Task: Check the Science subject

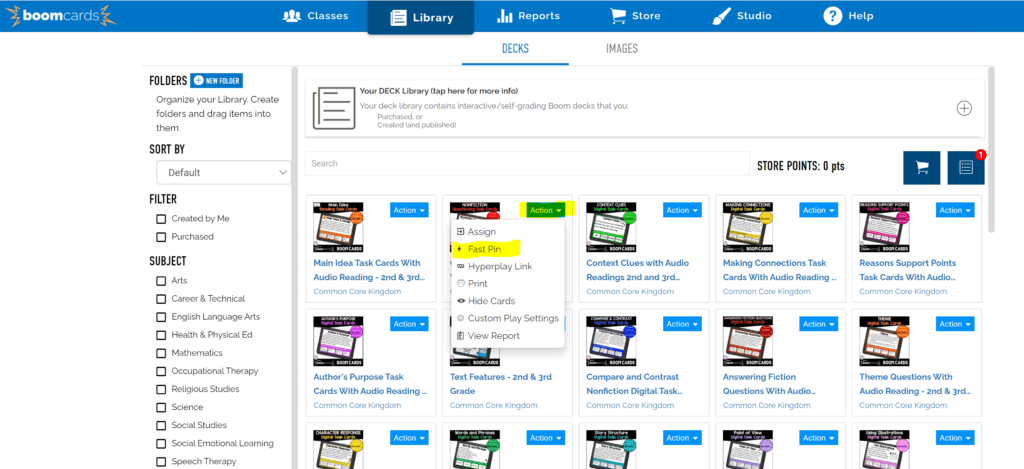Action: coord(161,408)
